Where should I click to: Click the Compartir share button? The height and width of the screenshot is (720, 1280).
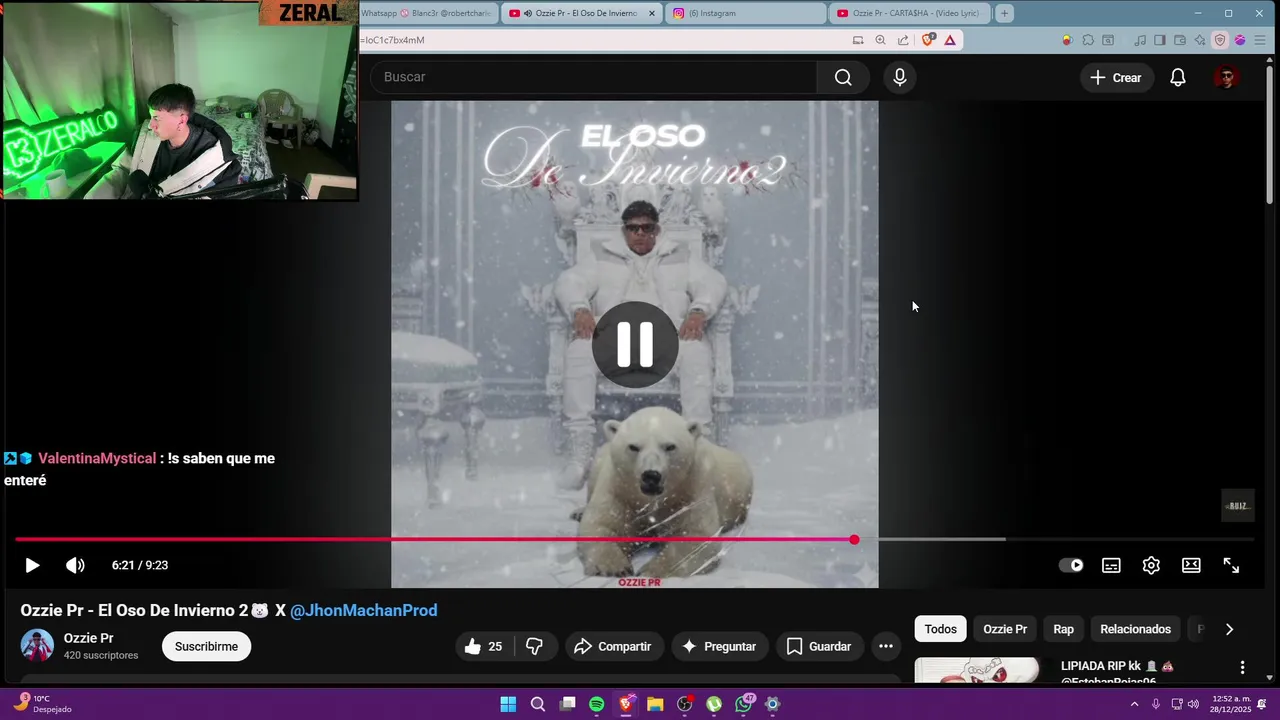[x=613, y=647]
